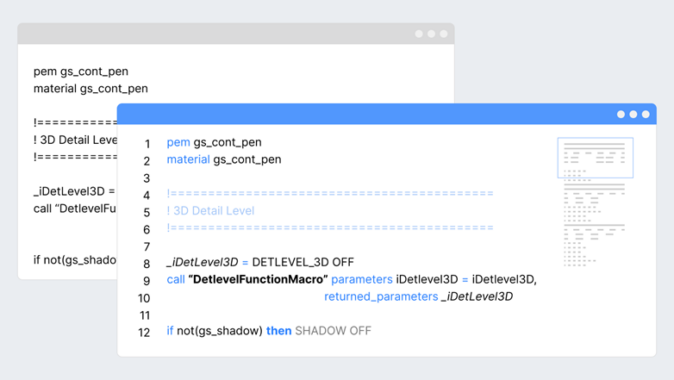This screenshot has height=380, width=674.
Task: Click the first dot in blue title bar
Action: [621, 114]
